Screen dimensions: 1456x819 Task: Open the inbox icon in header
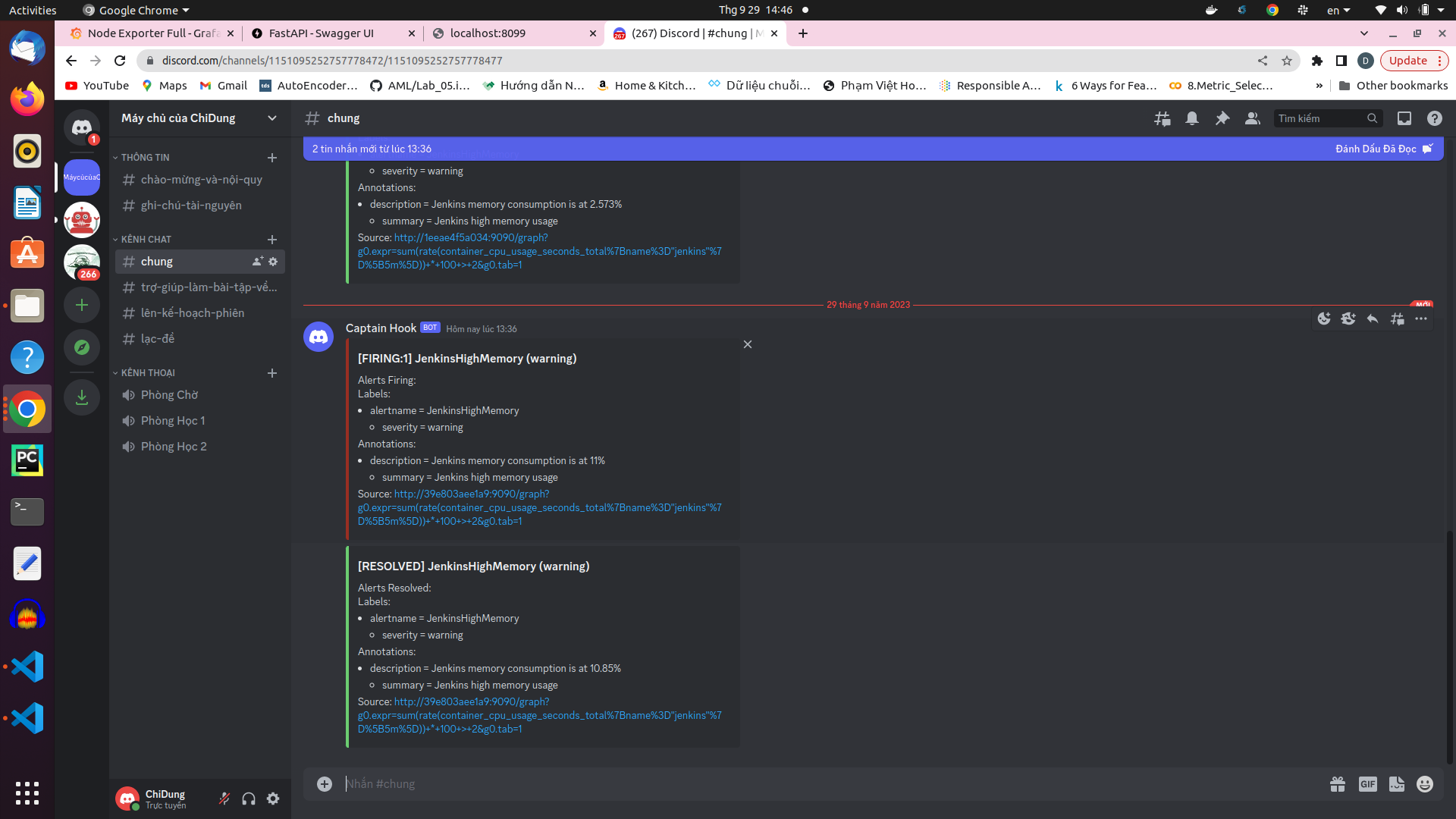(x=1404, y=118)
